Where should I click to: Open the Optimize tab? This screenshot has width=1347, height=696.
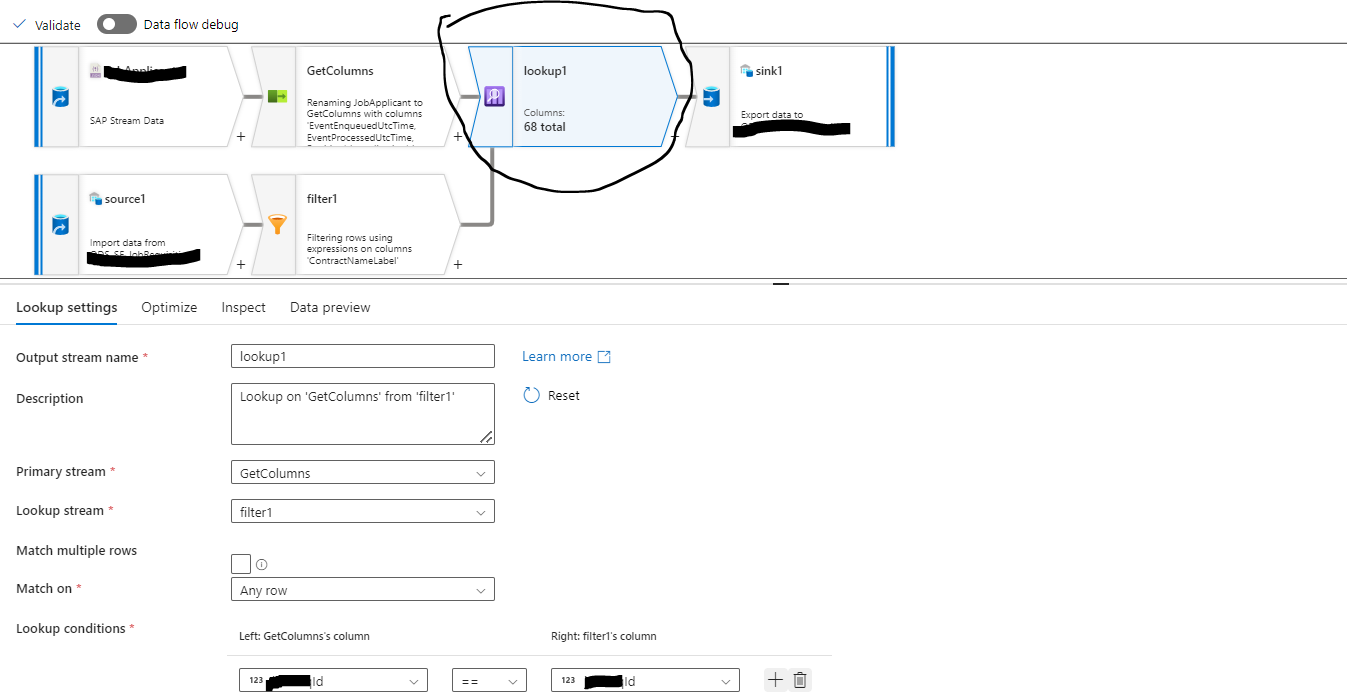coord(168,307)
